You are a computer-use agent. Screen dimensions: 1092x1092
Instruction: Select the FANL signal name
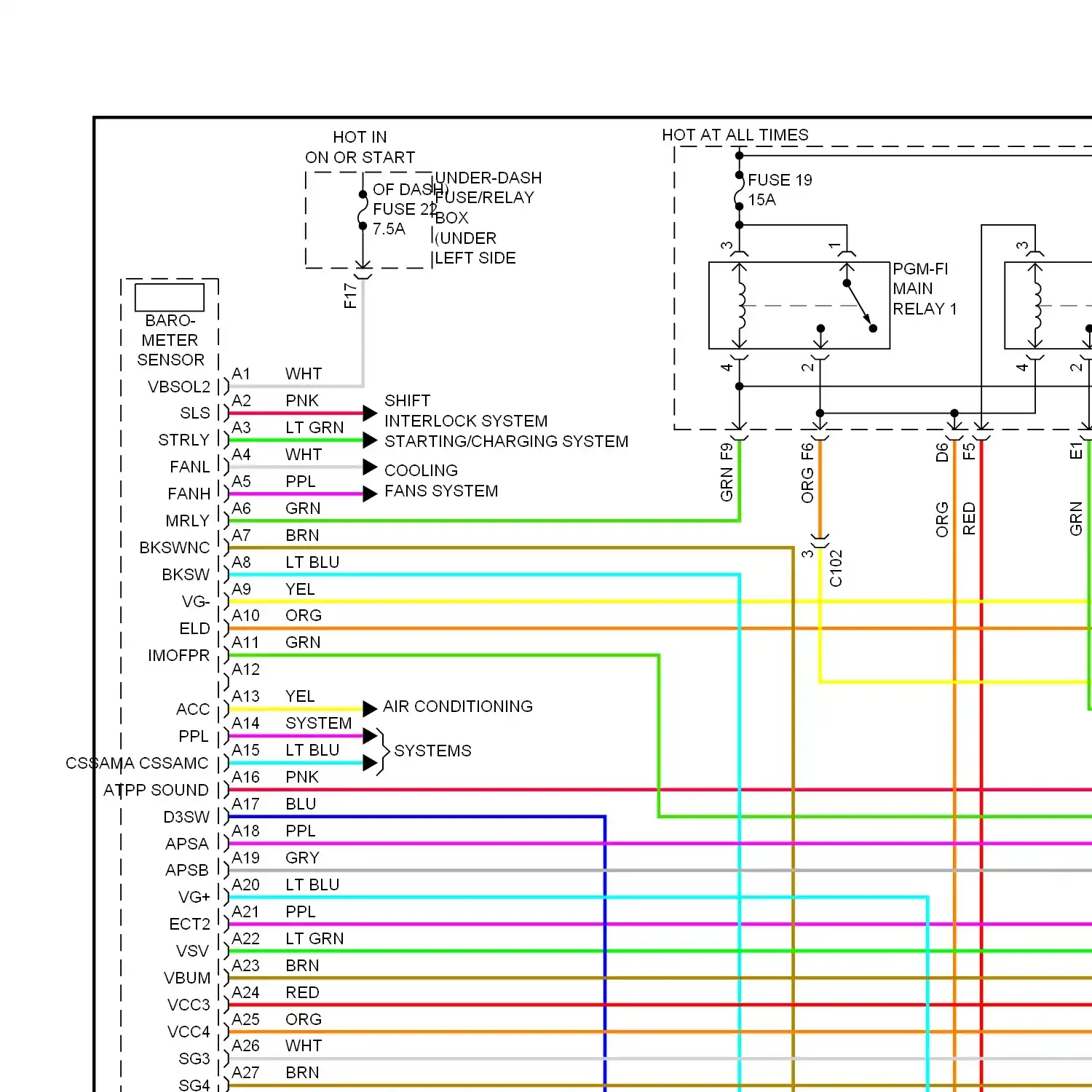(190, 467)
